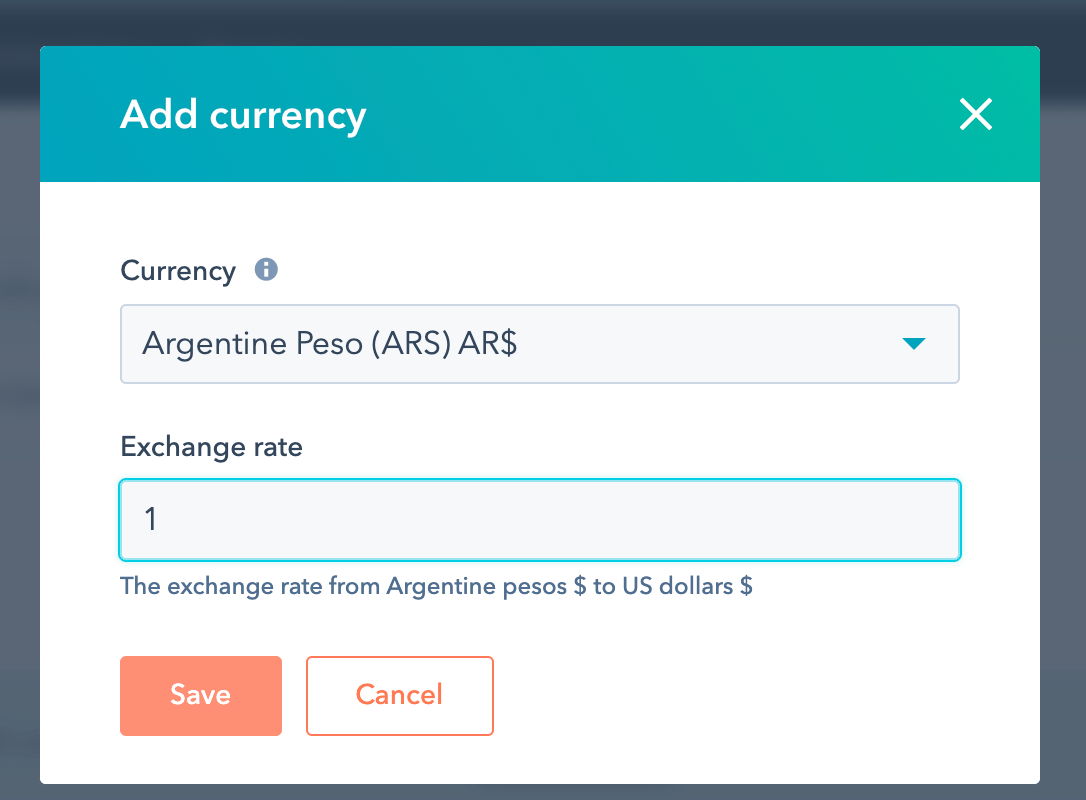Select the Argentine Peso (ARS) AR$ text
This screenshot has height=800, width=1086.
pos(329,344)
